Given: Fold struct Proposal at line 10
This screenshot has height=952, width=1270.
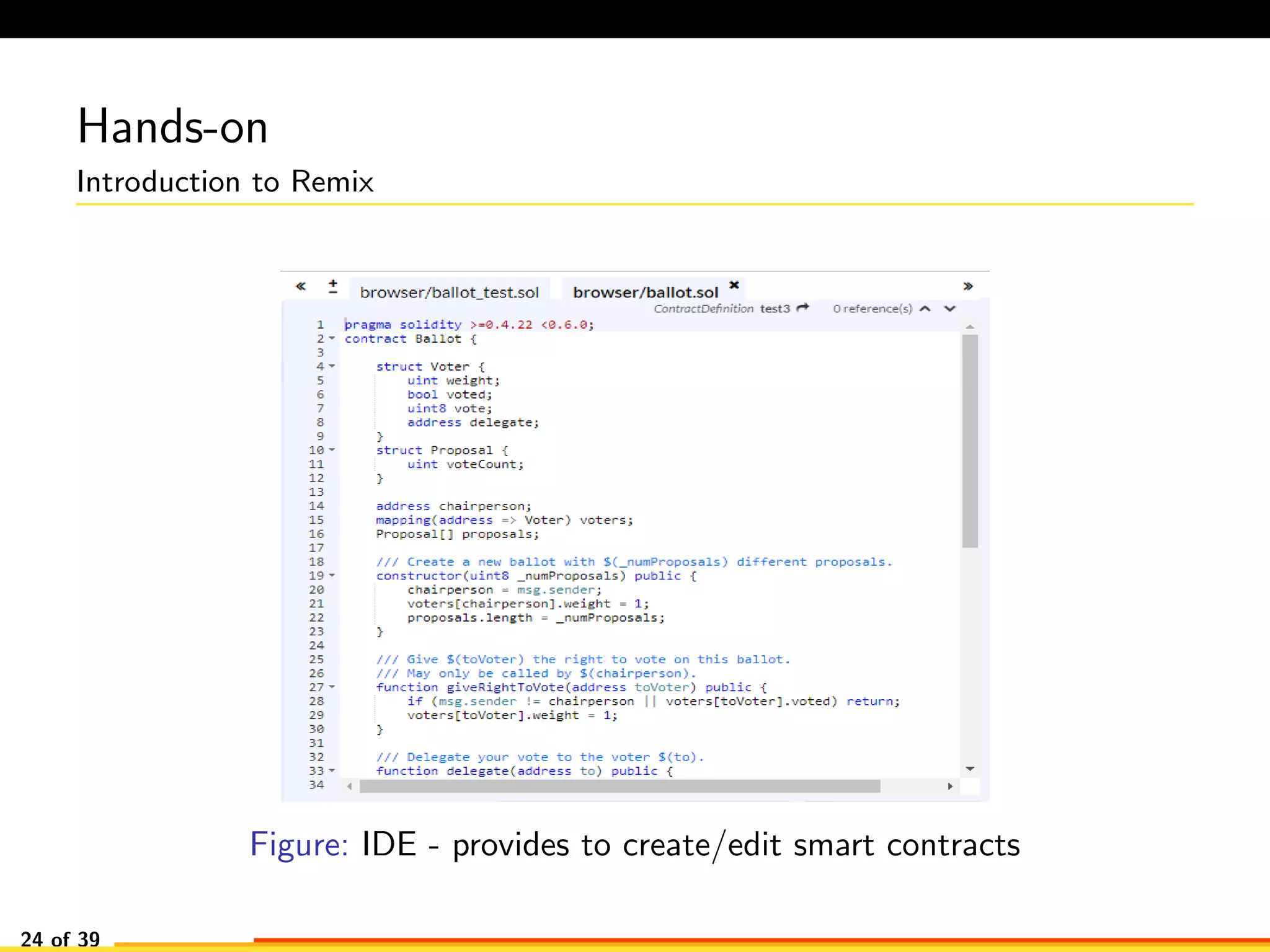Looking at the screenshot, I should pos(332,450).
